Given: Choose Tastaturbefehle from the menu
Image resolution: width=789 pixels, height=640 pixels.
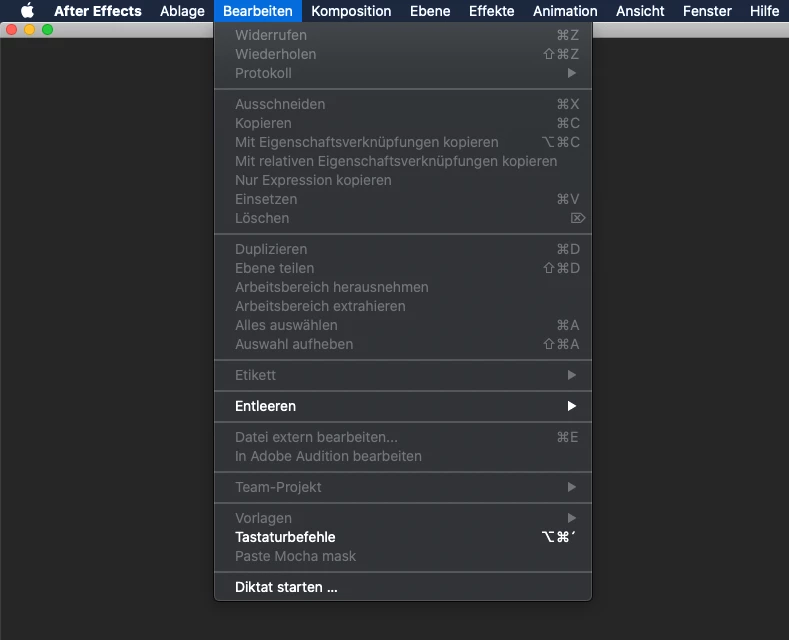Looking at the screenshot, I should point(403,537).
